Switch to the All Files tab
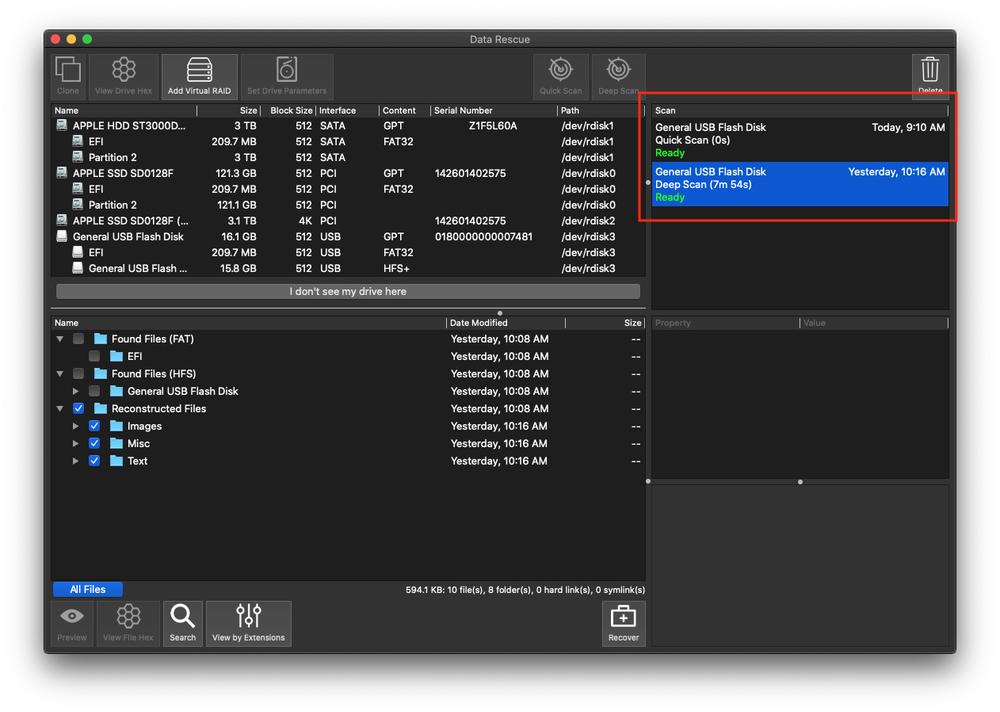 (x=87, y=589)
